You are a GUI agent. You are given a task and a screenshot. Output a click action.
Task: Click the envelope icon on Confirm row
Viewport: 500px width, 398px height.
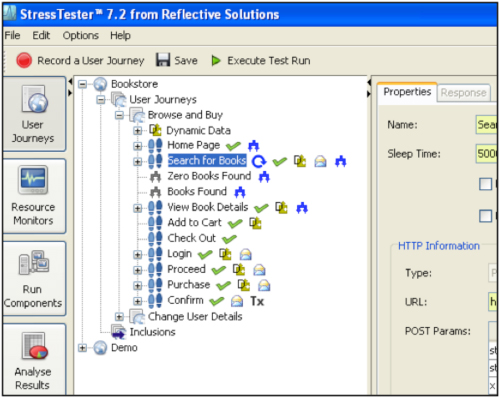click(x=237, y=301)
